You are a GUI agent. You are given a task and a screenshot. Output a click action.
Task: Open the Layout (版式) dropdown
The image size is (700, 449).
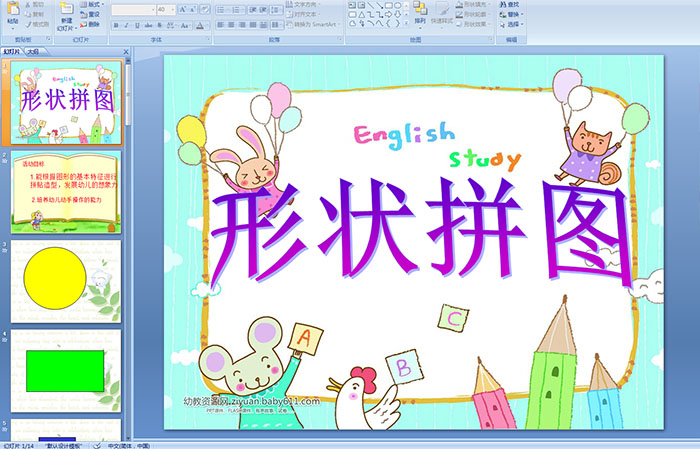(92, 4)
